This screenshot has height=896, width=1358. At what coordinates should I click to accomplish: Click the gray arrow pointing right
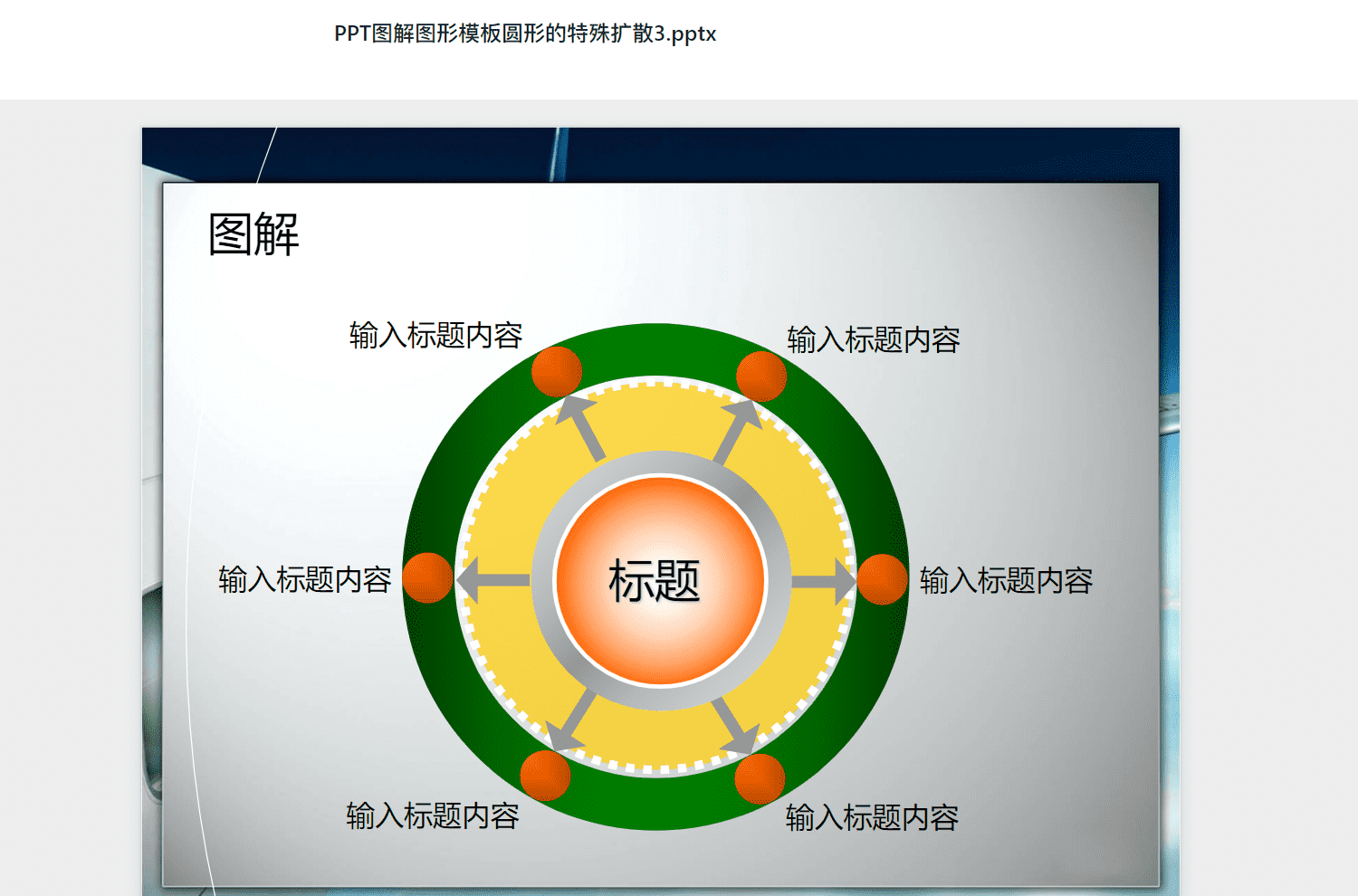824,581
